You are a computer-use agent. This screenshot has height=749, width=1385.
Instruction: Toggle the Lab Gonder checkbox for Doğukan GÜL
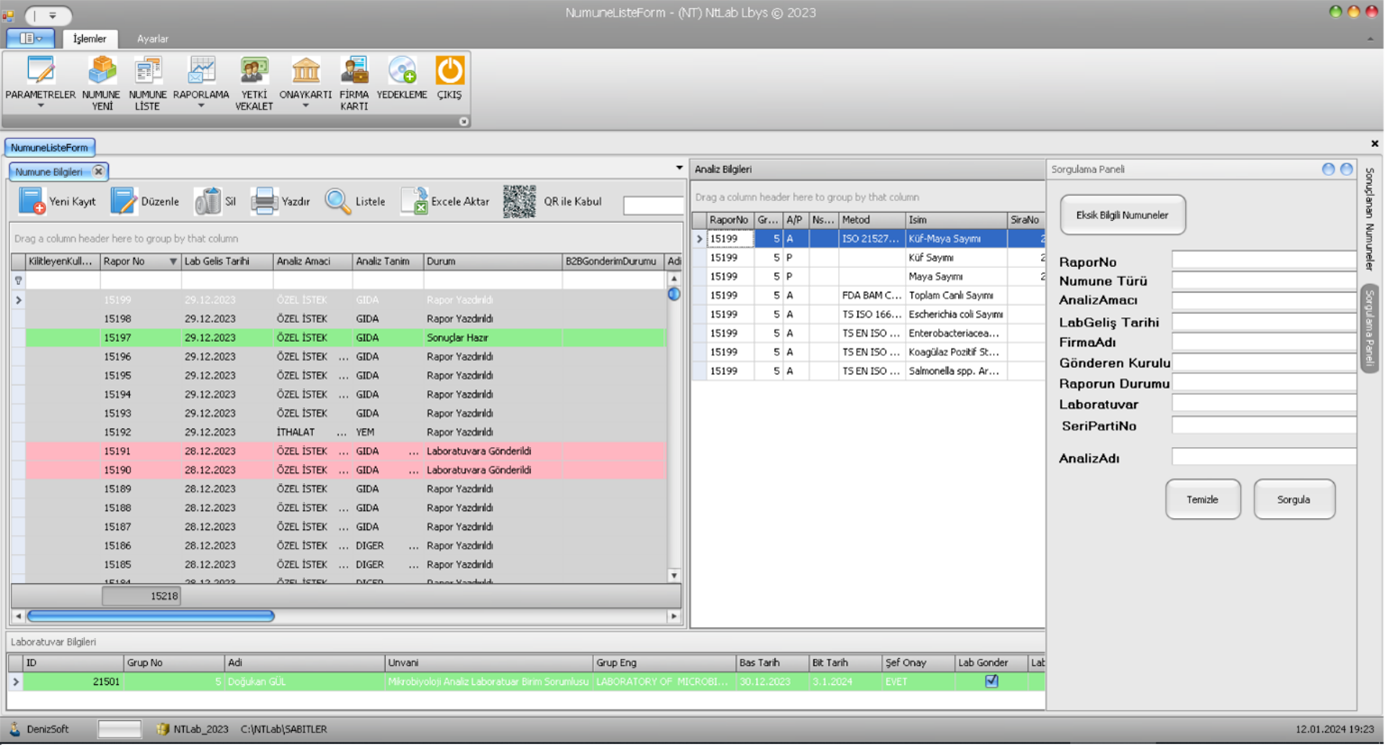pyautogui.click(x=991, y=681)
